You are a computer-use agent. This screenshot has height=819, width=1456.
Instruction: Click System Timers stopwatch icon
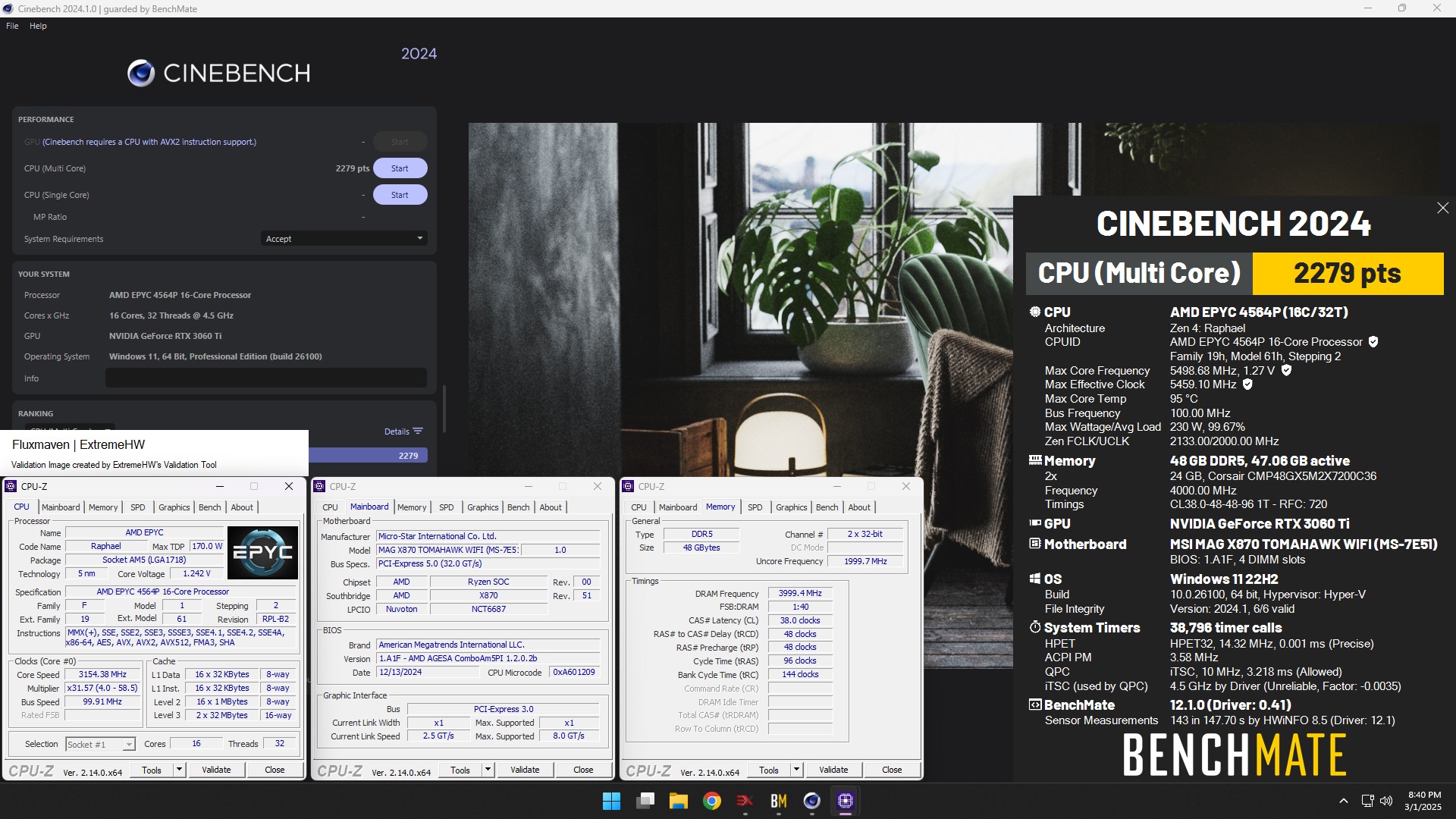pyautogui.click(x=1035, y=627)
